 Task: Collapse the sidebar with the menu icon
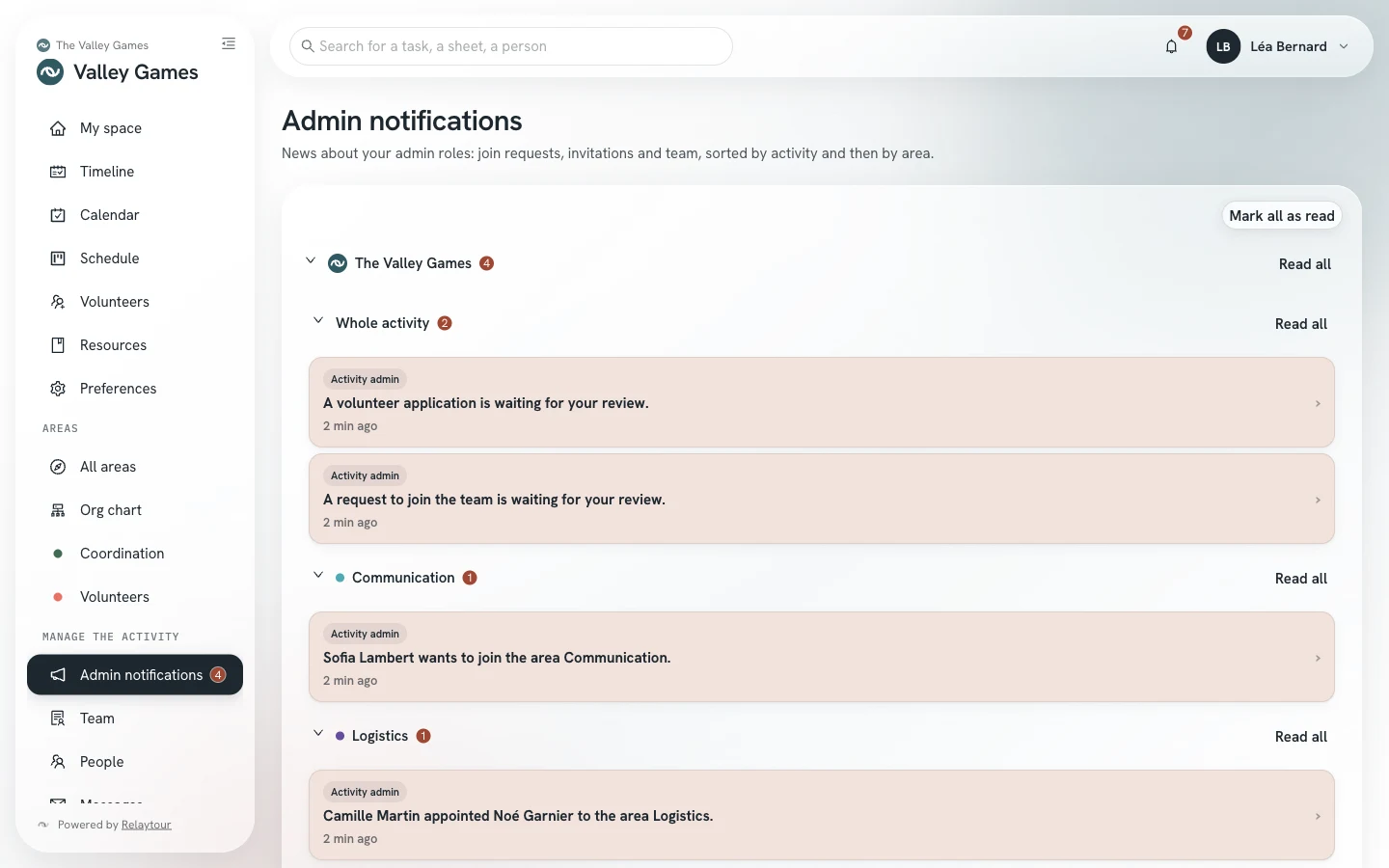229,43
